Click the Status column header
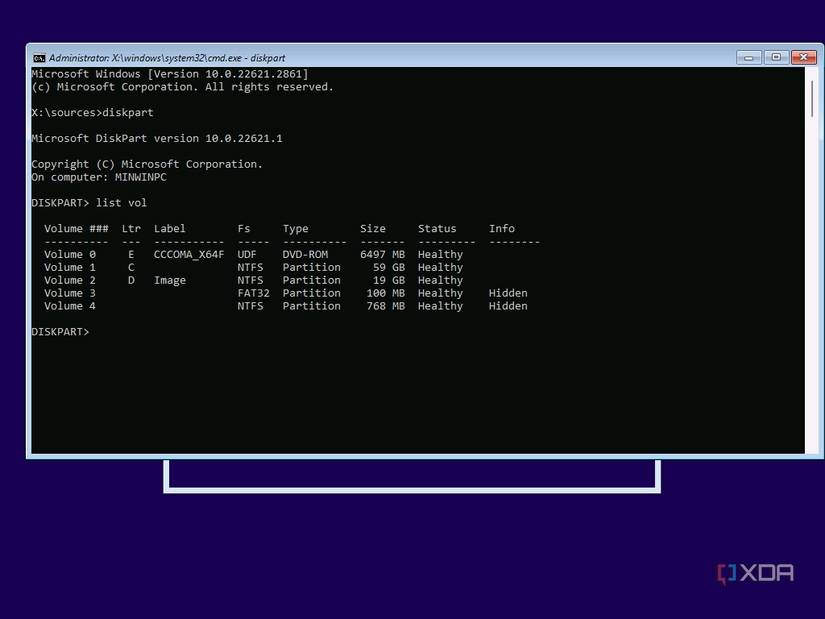Viewport: 825px width, 619px height. pyautogui.click(x=436, y=228)
